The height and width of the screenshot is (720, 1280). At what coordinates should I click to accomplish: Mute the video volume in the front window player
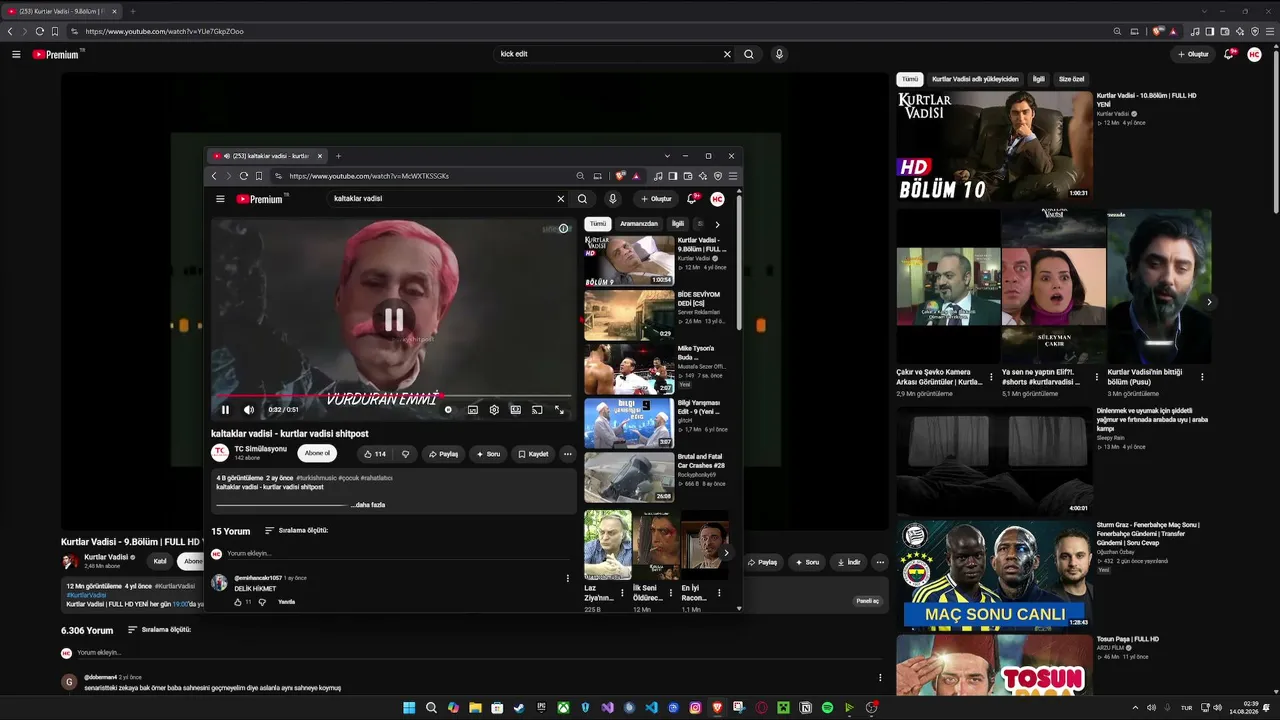(x=249, y=410)
